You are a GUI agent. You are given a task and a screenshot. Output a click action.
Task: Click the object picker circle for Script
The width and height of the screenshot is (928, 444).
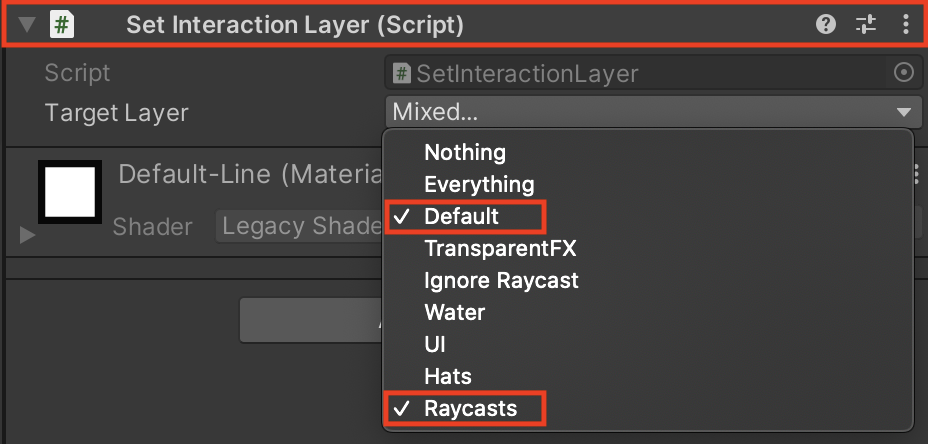click(903, 73)
